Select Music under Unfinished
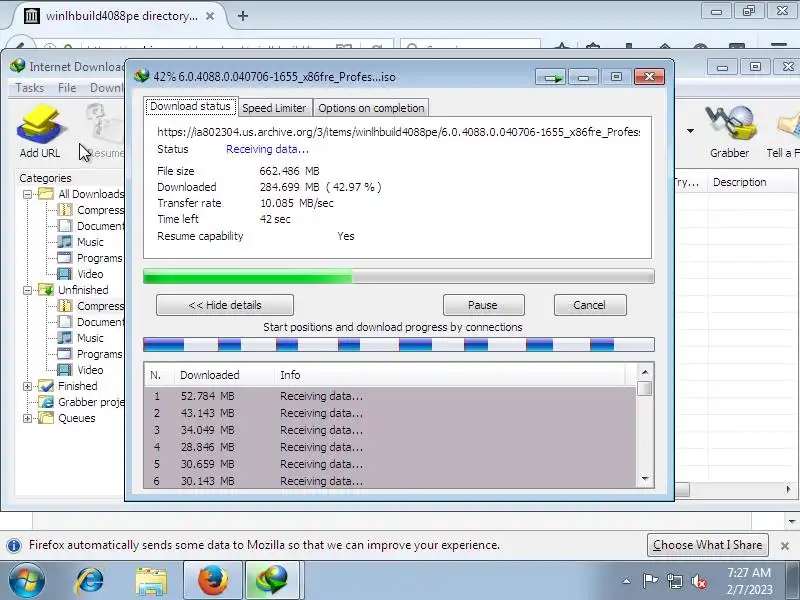The height and width of the screenshot is (600, 800). tap(81, 338)
